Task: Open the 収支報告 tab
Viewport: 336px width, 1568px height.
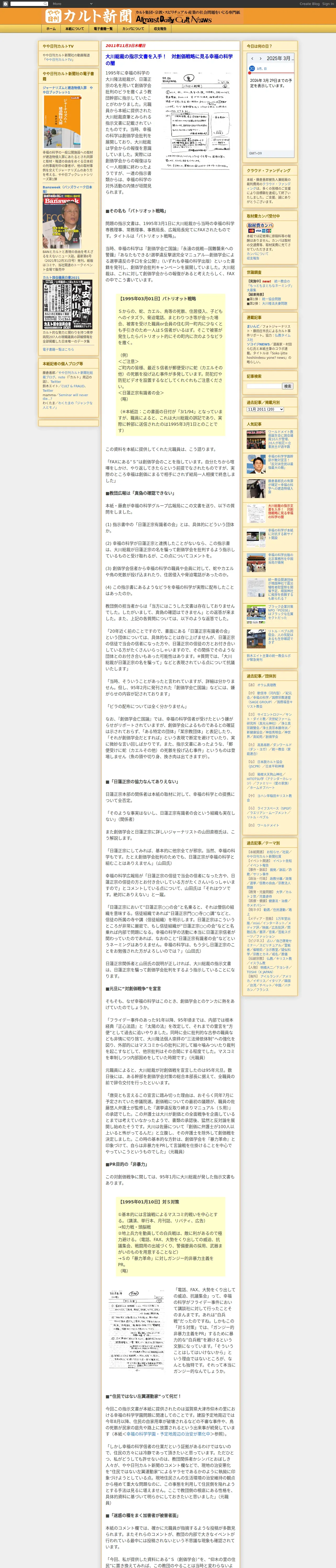Action: click(160, 28)
